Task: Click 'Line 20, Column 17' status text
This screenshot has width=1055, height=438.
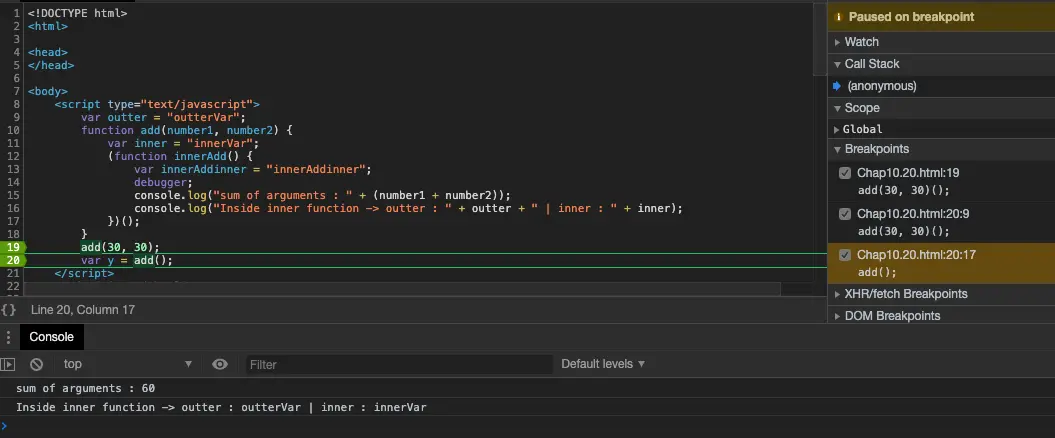Action: tap(83, 309)
